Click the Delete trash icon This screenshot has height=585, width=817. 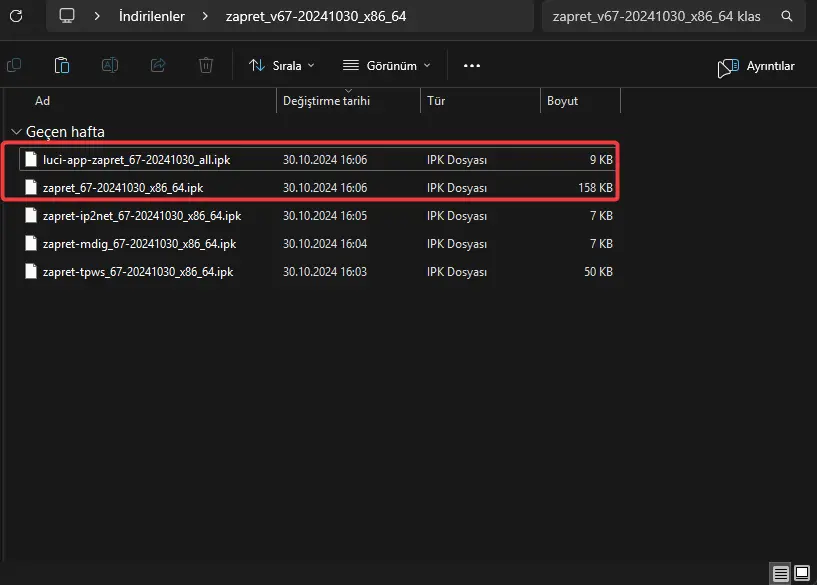[206, 65]
